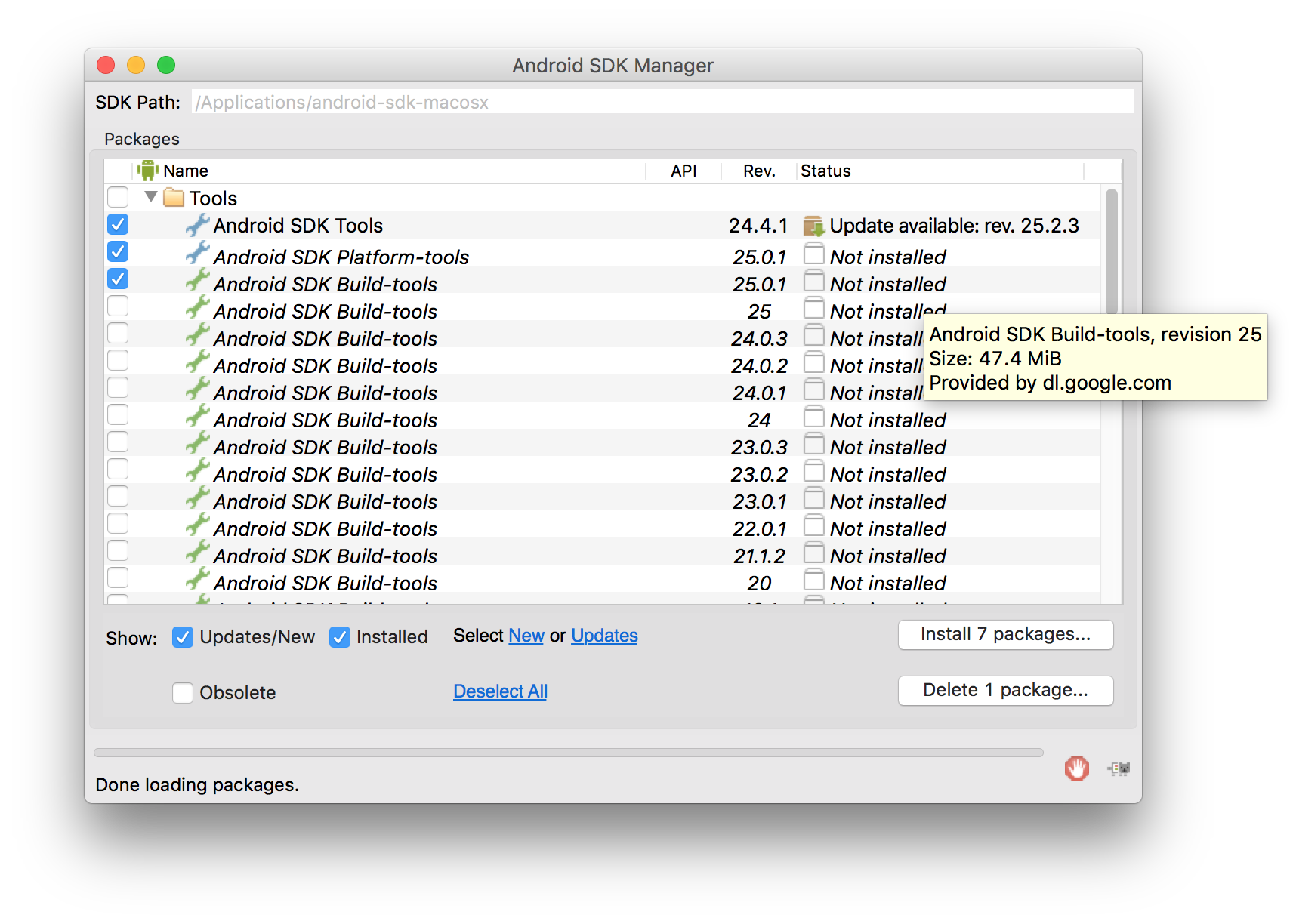Click the Tools folder icon
Image resolution: width=1293 pixels, height=924 pixels.
click(174, 198)
